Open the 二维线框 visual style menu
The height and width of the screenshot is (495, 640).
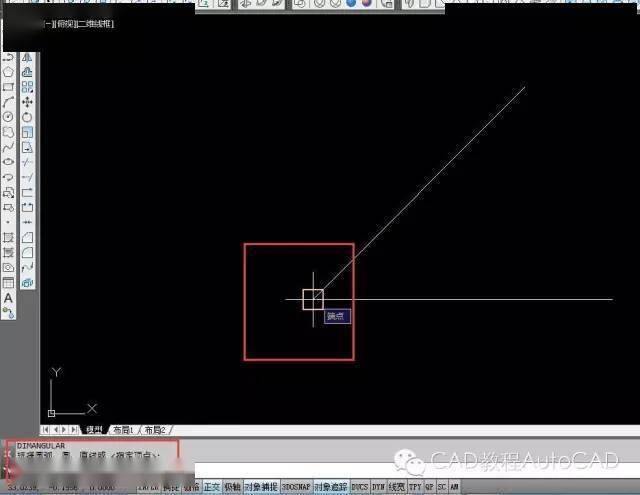point(96,24)
